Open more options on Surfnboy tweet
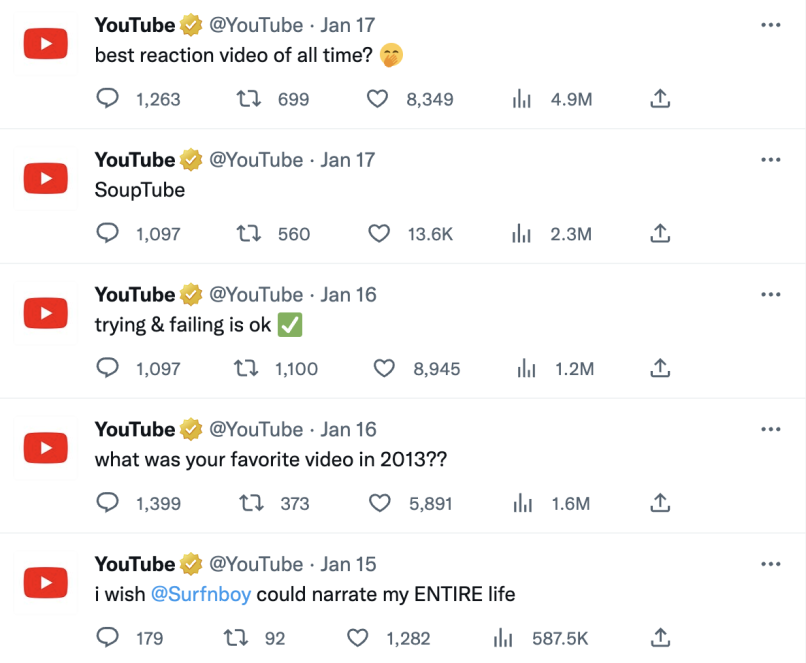Viewport: 806px width, 663px height. [770, 564]
